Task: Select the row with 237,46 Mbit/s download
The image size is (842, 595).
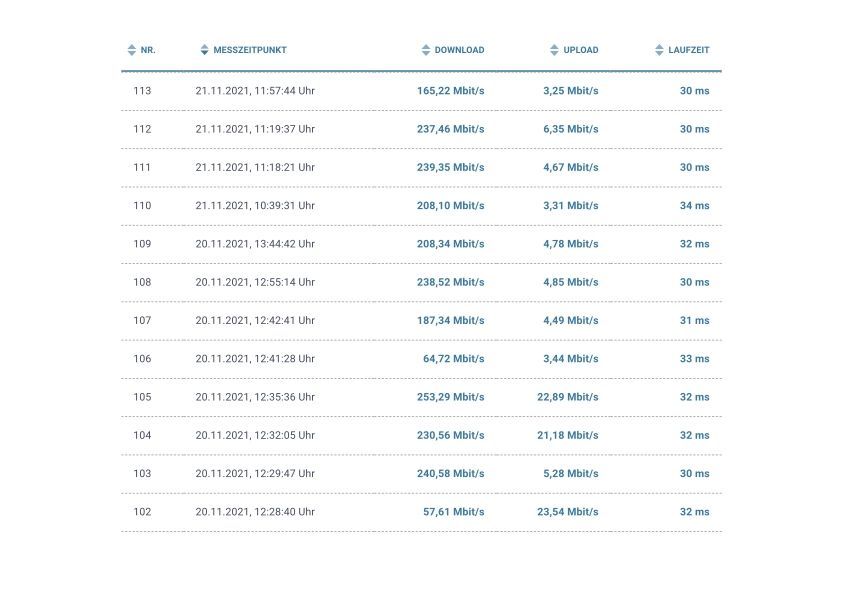Action: pyautogui.click(x=450, y=129)
